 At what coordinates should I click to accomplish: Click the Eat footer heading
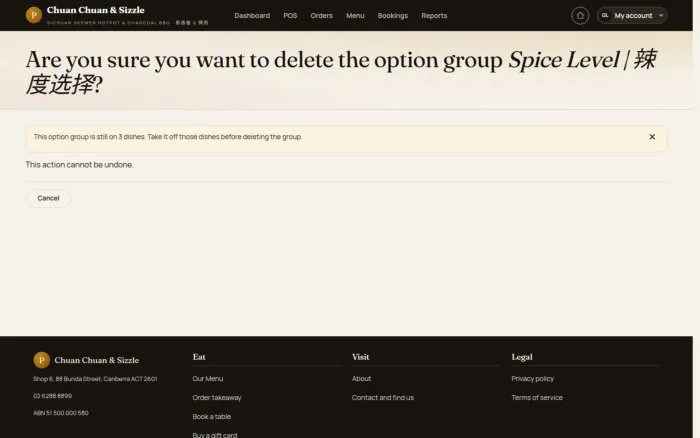click(x=199, y=357)
